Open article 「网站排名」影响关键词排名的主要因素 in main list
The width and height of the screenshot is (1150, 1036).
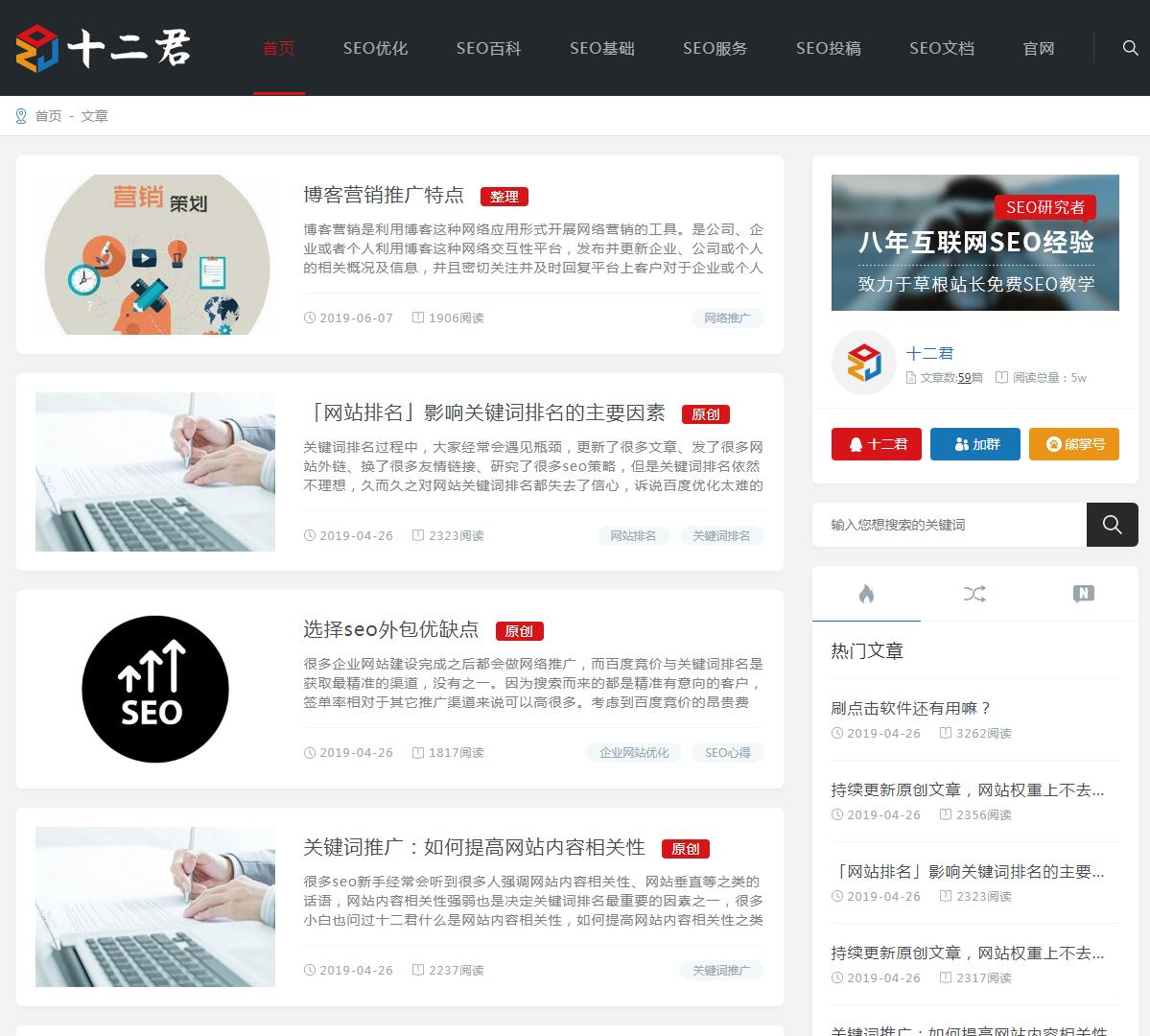click(x=484, y=412)
